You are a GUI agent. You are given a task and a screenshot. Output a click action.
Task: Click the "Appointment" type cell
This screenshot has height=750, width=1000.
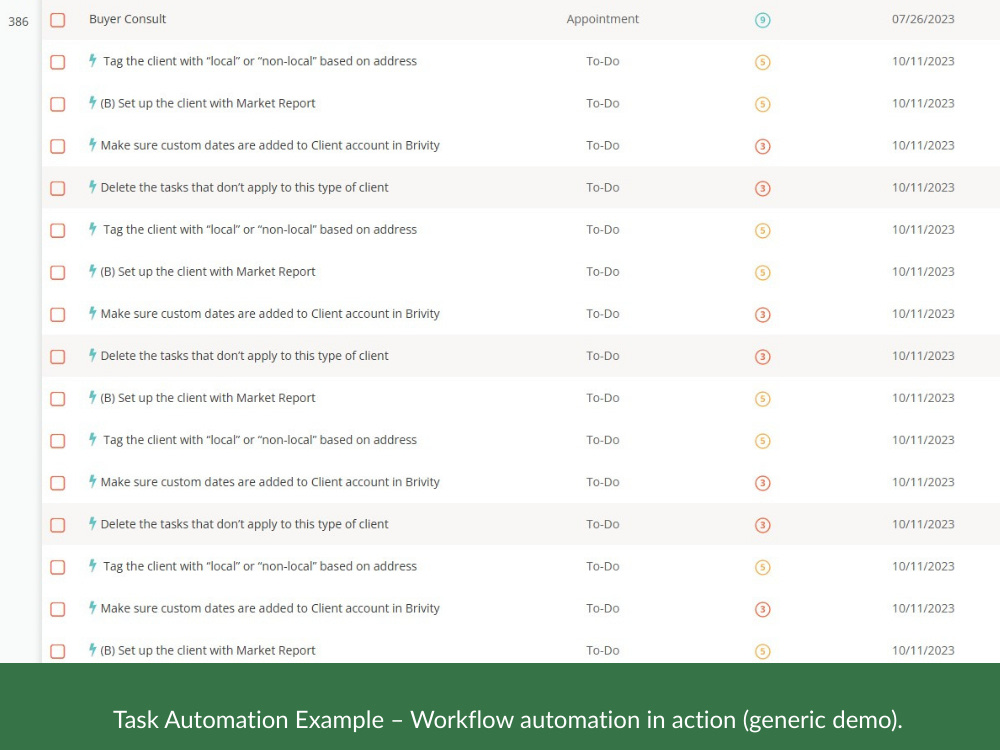pyautogui.click(x=603, y=19)
